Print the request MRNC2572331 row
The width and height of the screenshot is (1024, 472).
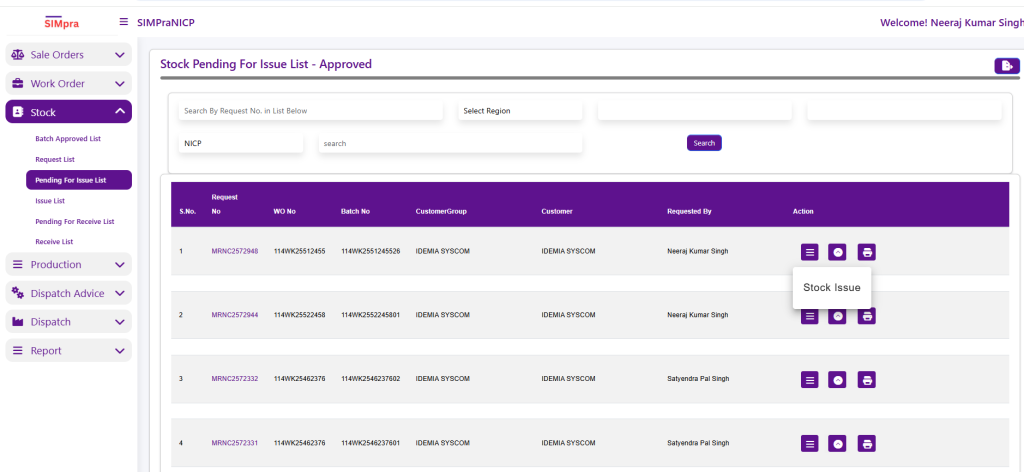(867, 443)
